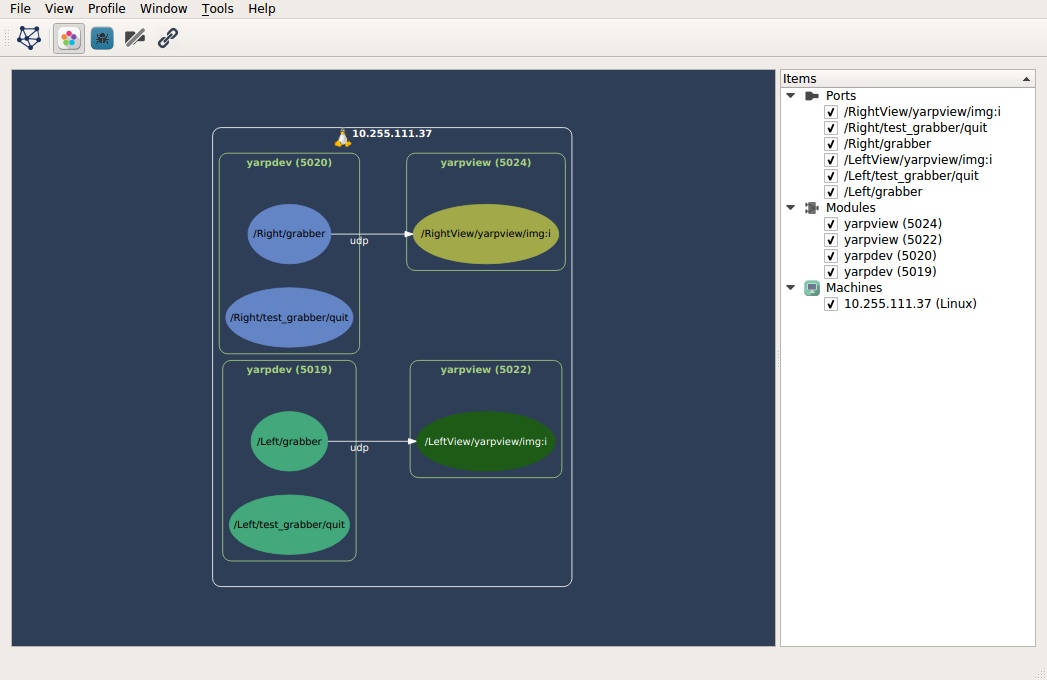Uncheck the /Right/grabber port checkbox
Screen dimensions: 1047x680
(x=831, y=144)
